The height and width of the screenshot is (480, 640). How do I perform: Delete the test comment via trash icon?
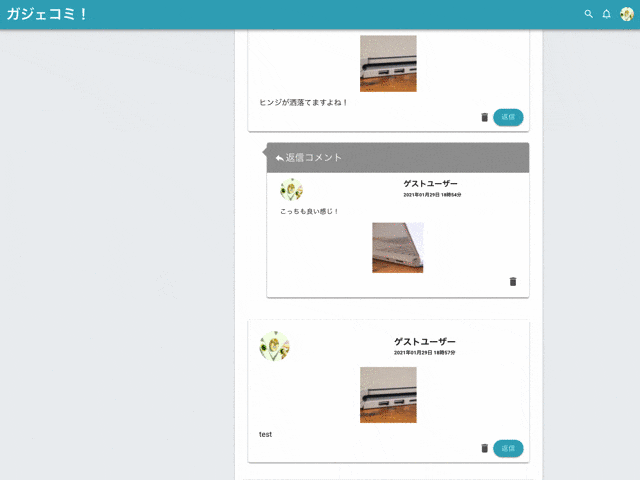pos(484,448)
